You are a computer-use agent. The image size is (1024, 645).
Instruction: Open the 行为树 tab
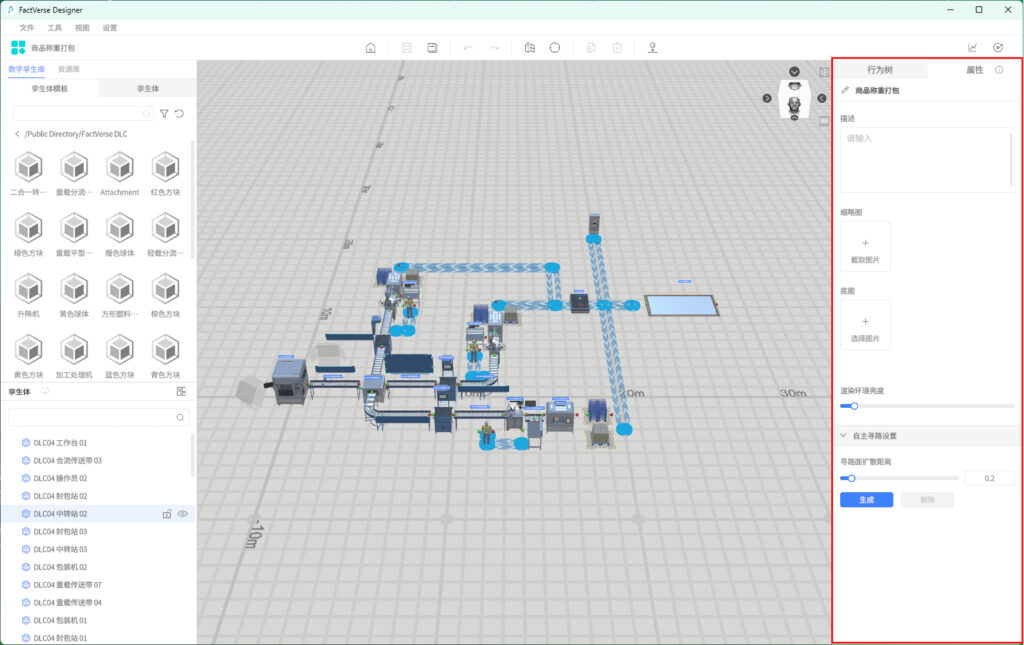click(x=880, y=70)
